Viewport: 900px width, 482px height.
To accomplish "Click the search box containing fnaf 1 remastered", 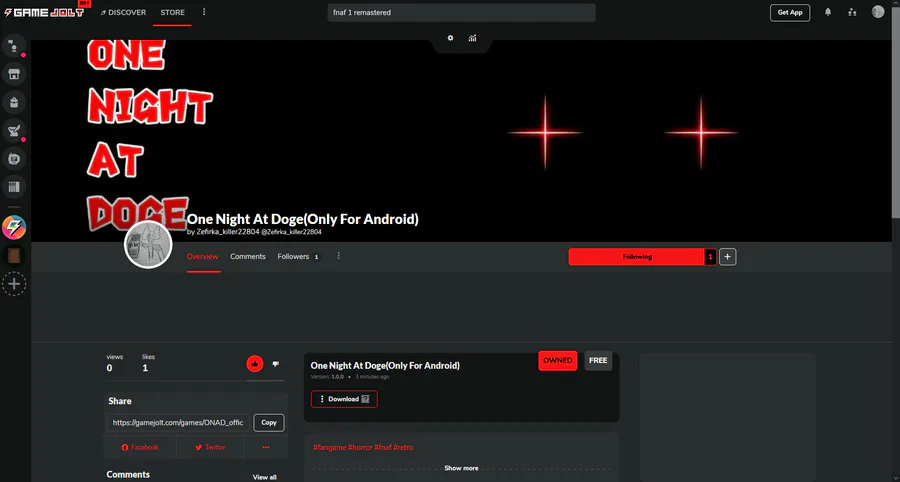I will (461, 12).
